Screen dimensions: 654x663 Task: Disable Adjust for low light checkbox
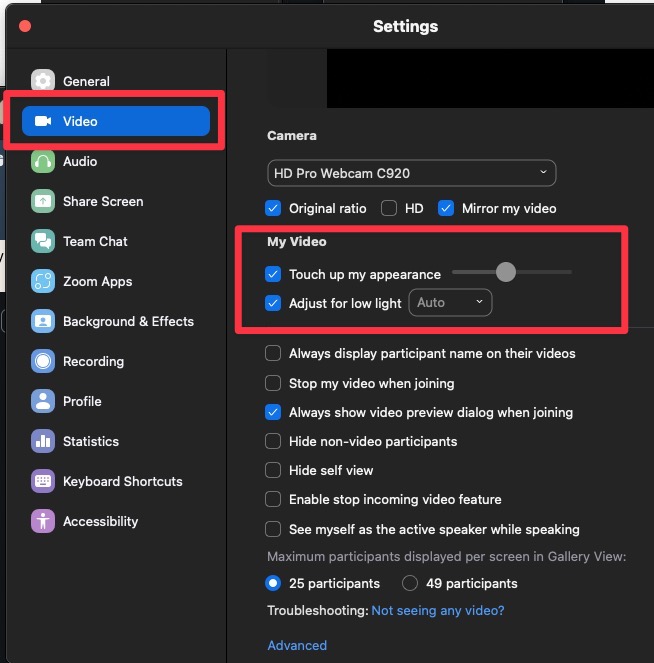273,303
